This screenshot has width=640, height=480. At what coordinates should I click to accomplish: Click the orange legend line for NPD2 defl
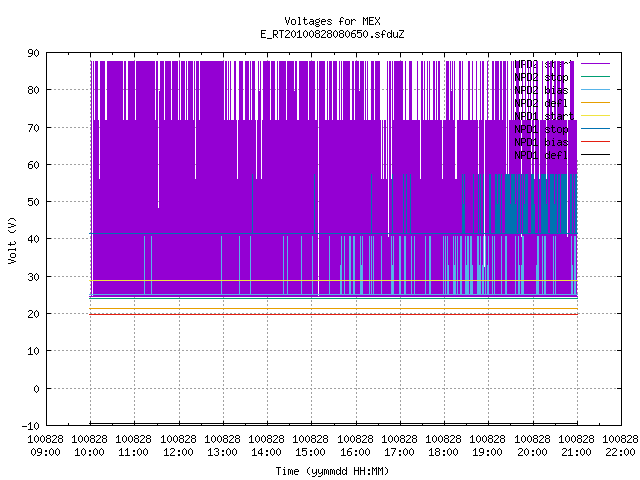(x=595, y=102)
